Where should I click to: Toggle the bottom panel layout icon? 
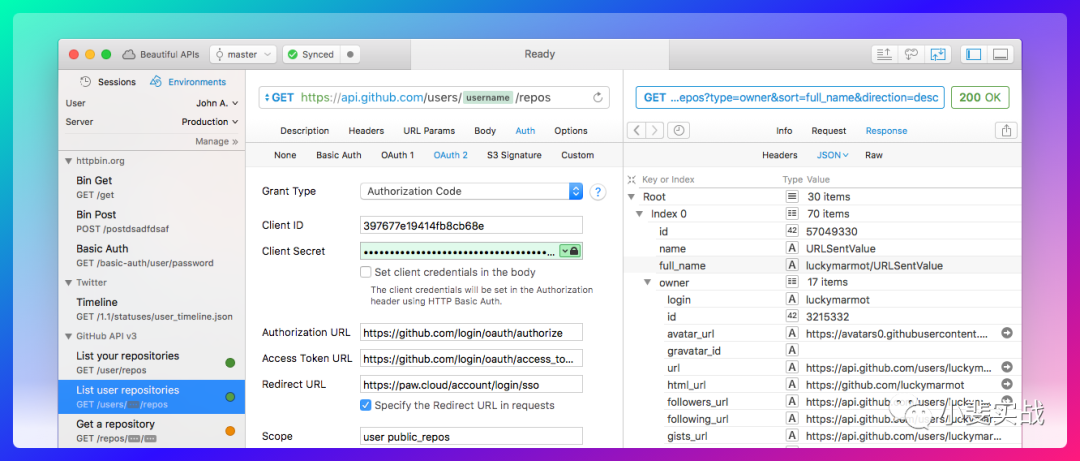(1001, 54)
